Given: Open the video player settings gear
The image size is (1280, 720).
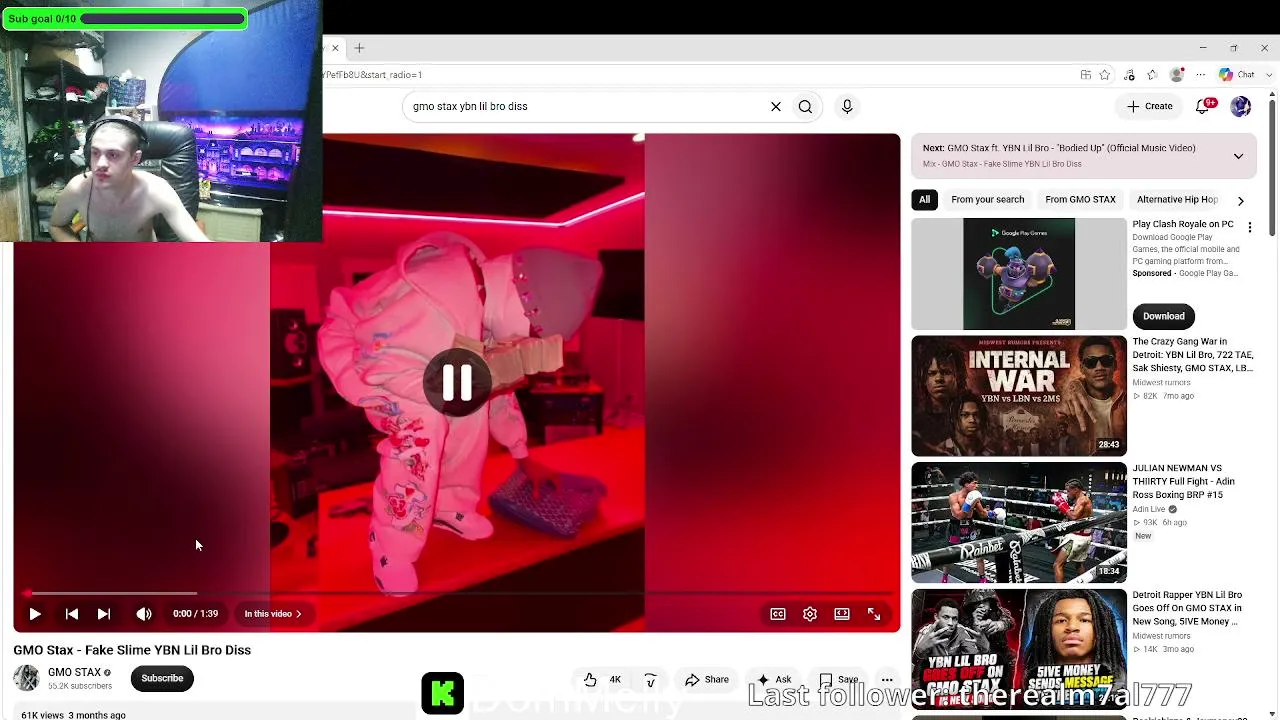Looking at the screenshot, I should pos(810,614).
